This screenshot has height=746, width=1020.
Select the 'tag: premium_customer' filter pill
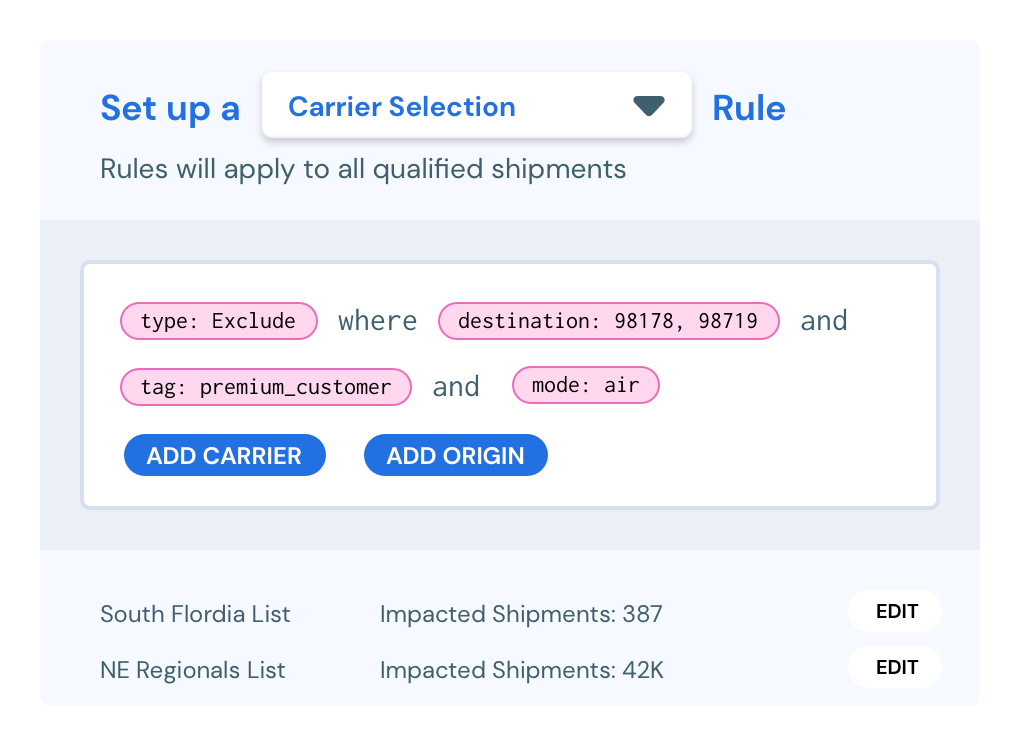(265, 385)
